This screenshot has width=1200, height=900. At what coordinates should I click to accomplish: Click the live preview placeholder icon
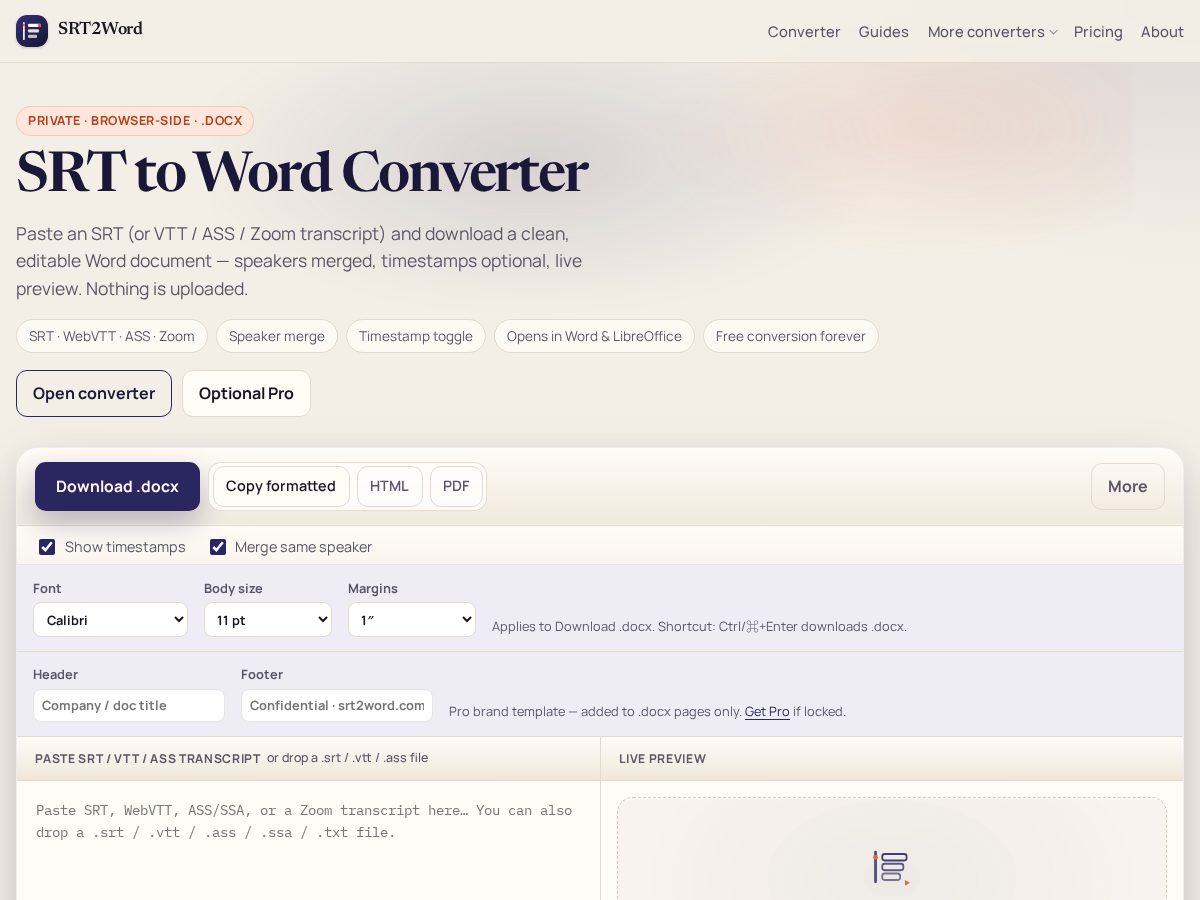891,867
